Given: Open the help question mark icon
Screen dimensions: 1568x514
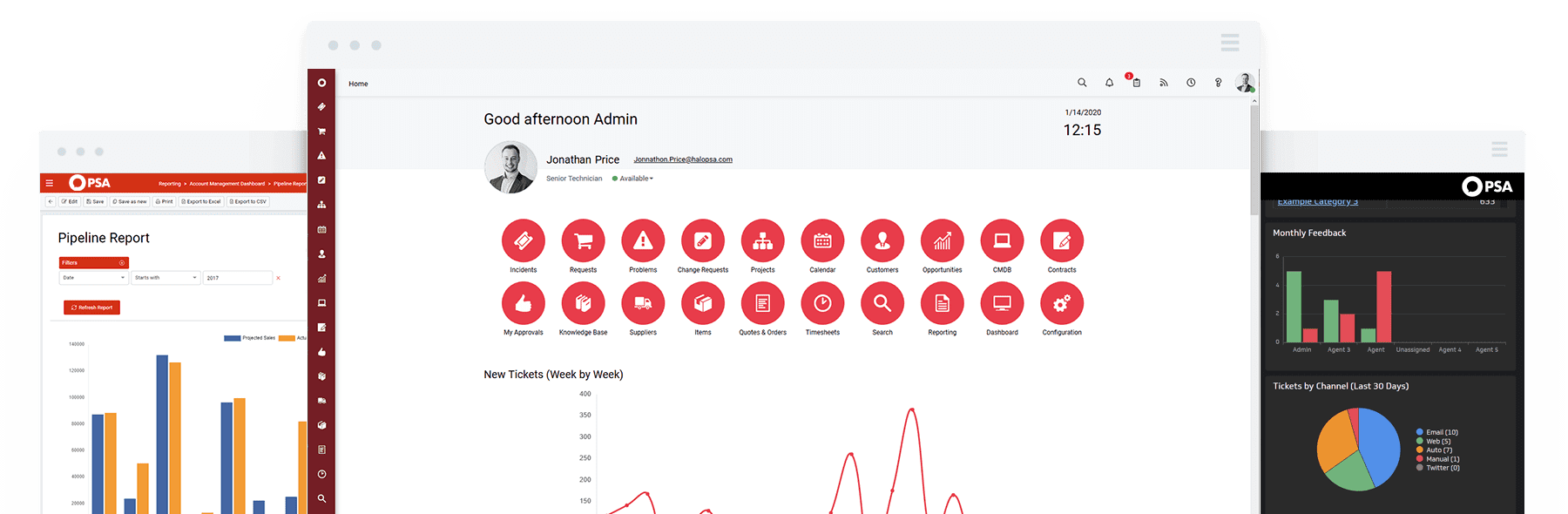Looking at the screenshot, I should click(x=1218, y=83).
